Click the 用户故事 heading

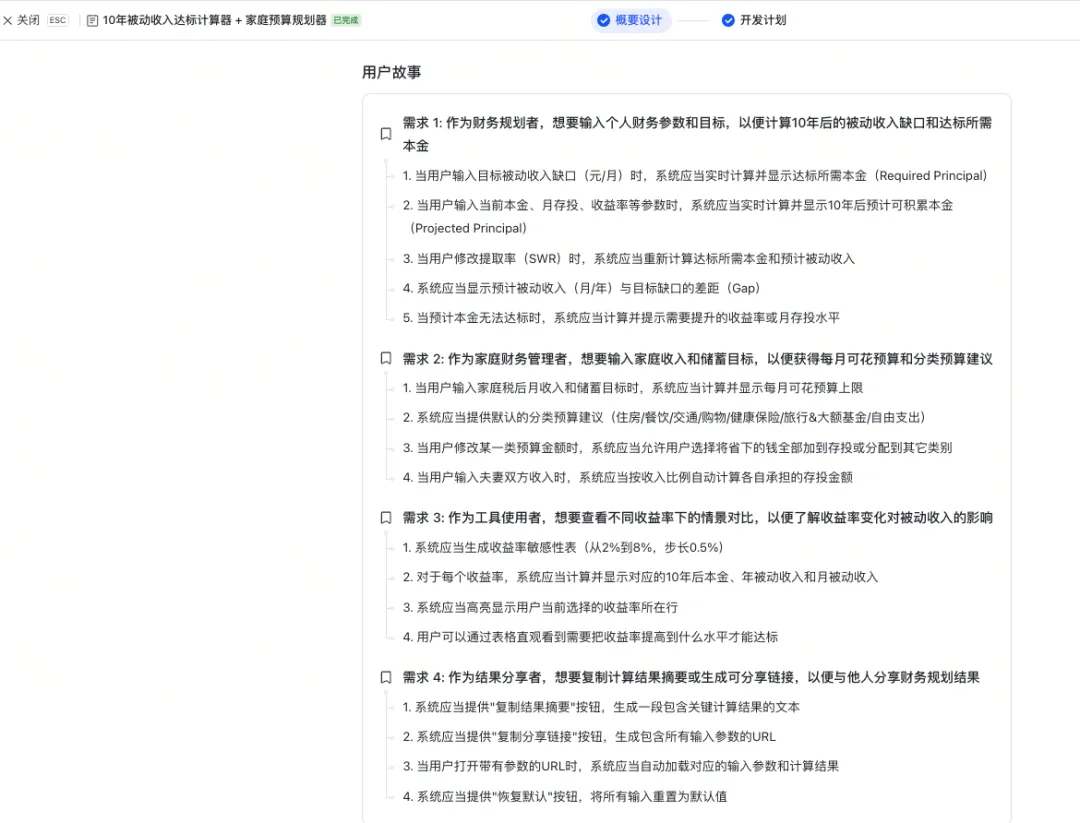coord(391,72)
